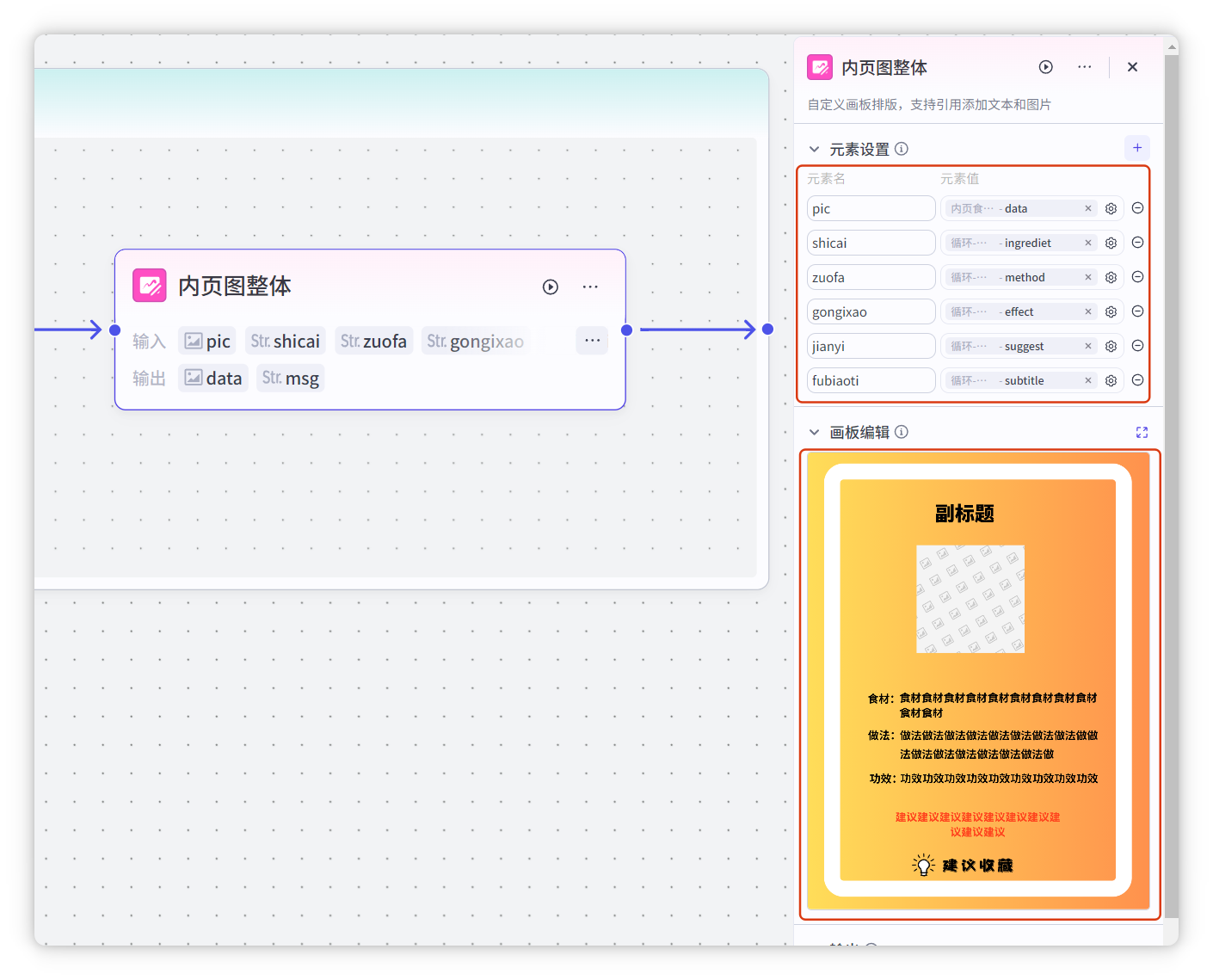Remove the fubiaoti element row
This screenshot has height=980, width=1213.
click(1137, 380)
